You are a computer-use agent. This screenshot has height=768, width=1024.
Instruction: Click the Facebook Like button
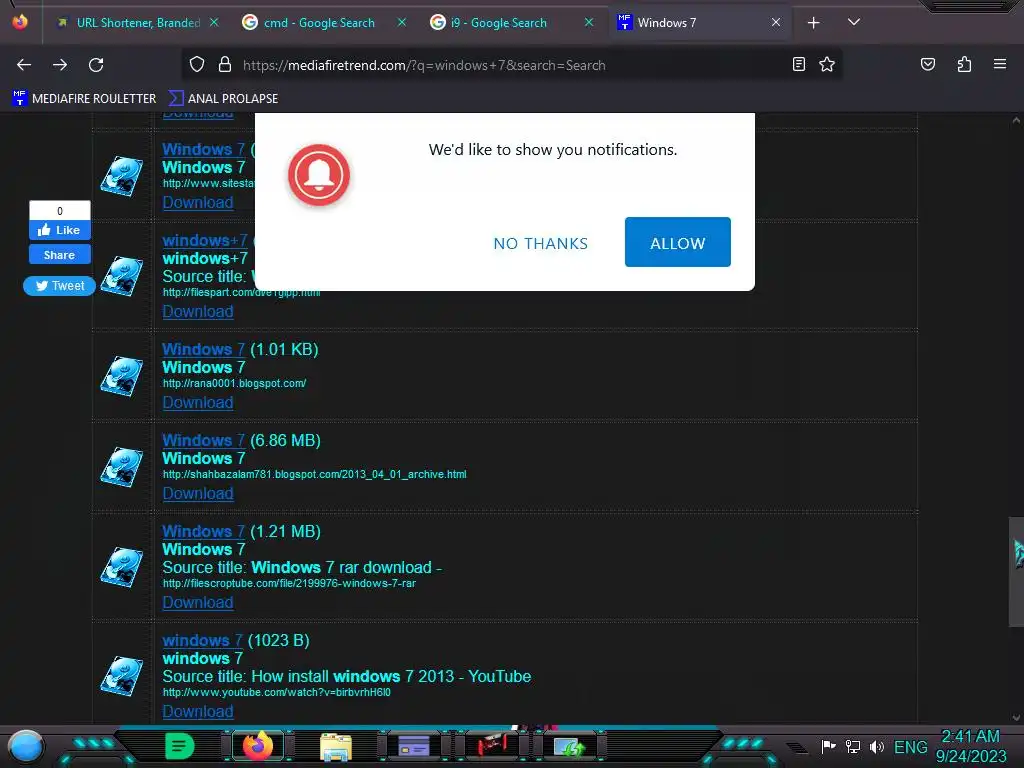pyautogui.click(x=59, y=230)
